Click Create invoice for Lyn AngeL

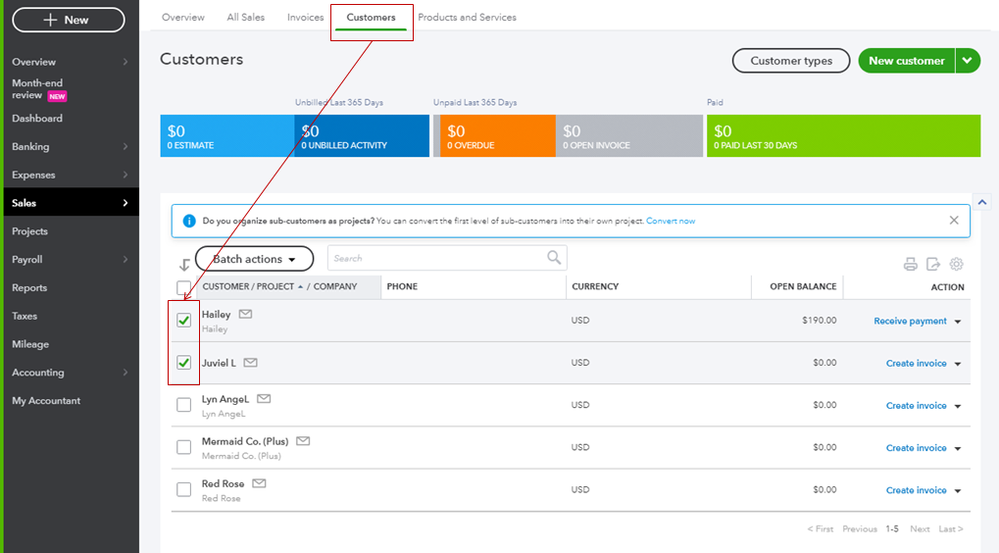pyautogui.click(x=916, y=406)
